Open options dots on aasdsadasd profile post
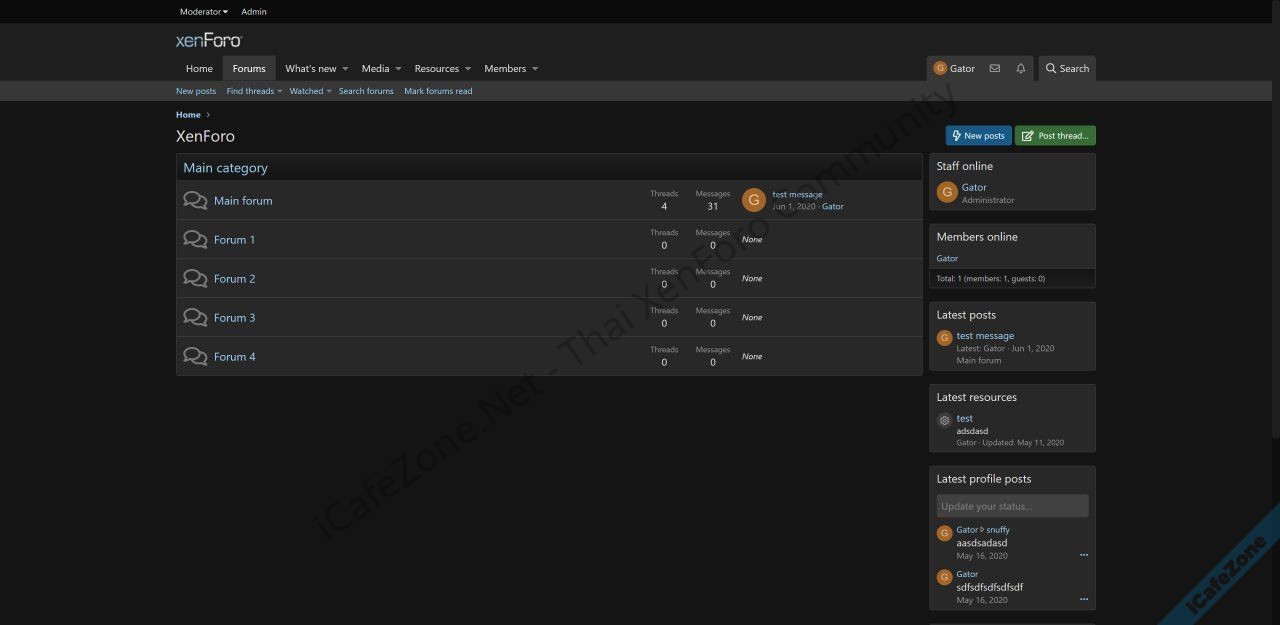This screenshot has width=1280, height=625. pyautogui.click(x=1083, y=555)
